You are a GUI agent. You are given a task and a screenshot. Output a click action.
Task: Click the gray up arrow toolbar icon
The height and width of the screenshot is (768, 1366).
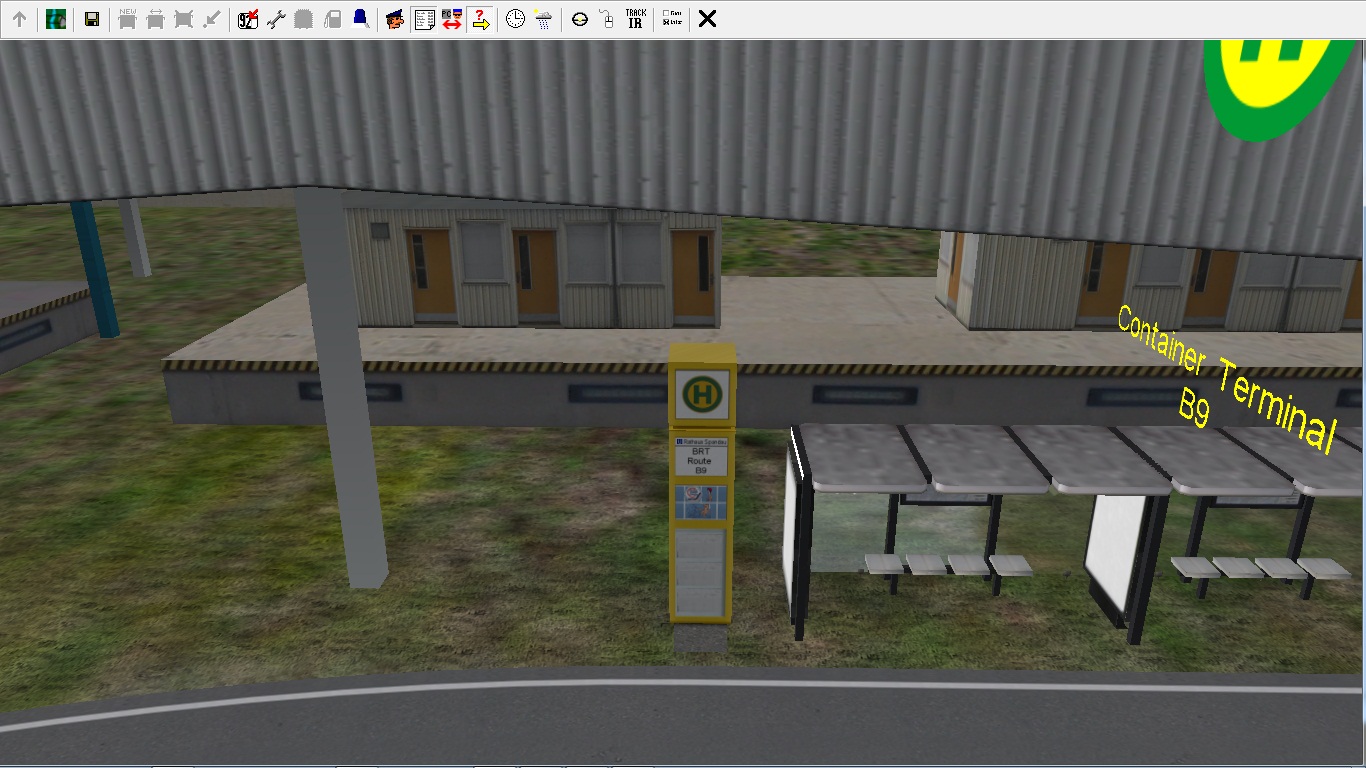[x=19, y=19]
